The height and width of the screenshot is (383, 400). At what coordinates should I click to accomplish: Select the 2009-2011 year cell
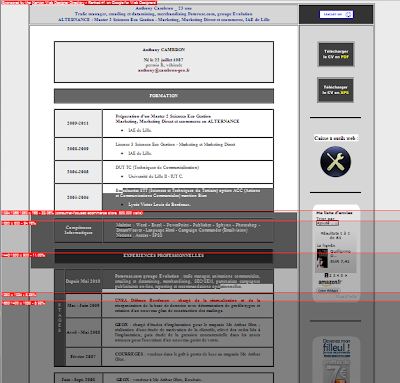click(x=78, y=123)
